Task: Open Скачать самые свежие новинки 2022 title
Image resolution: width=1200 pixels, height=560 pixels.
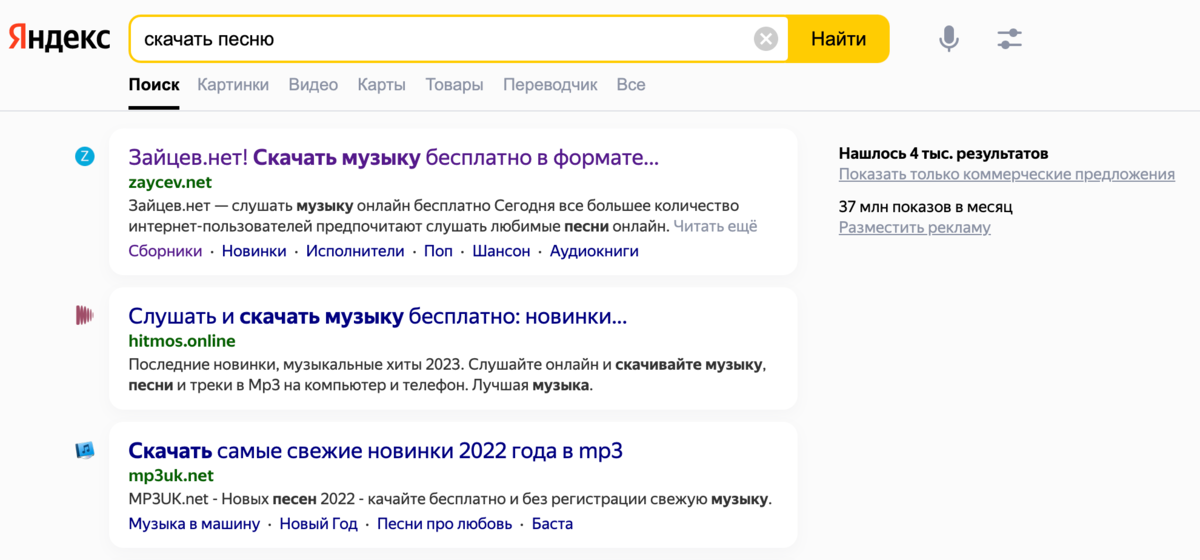Action: tap(376, 450)
